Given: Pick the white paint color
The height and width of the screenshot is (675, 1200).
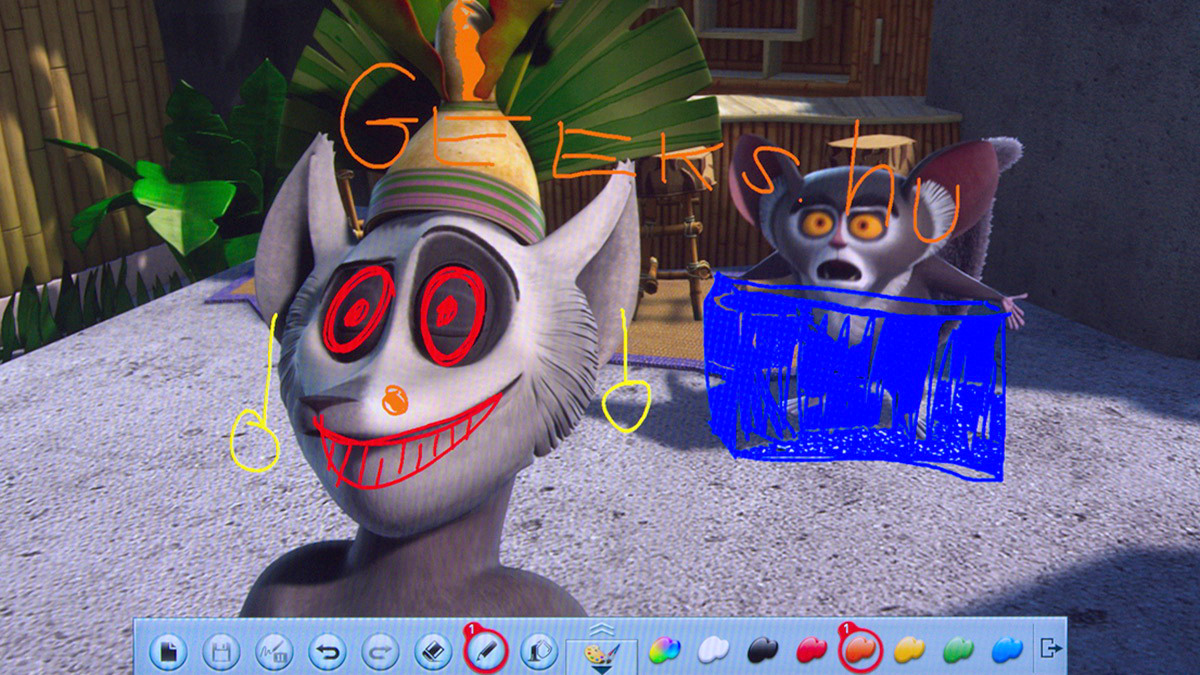Looking at the screenshot, I should point(713,651).
